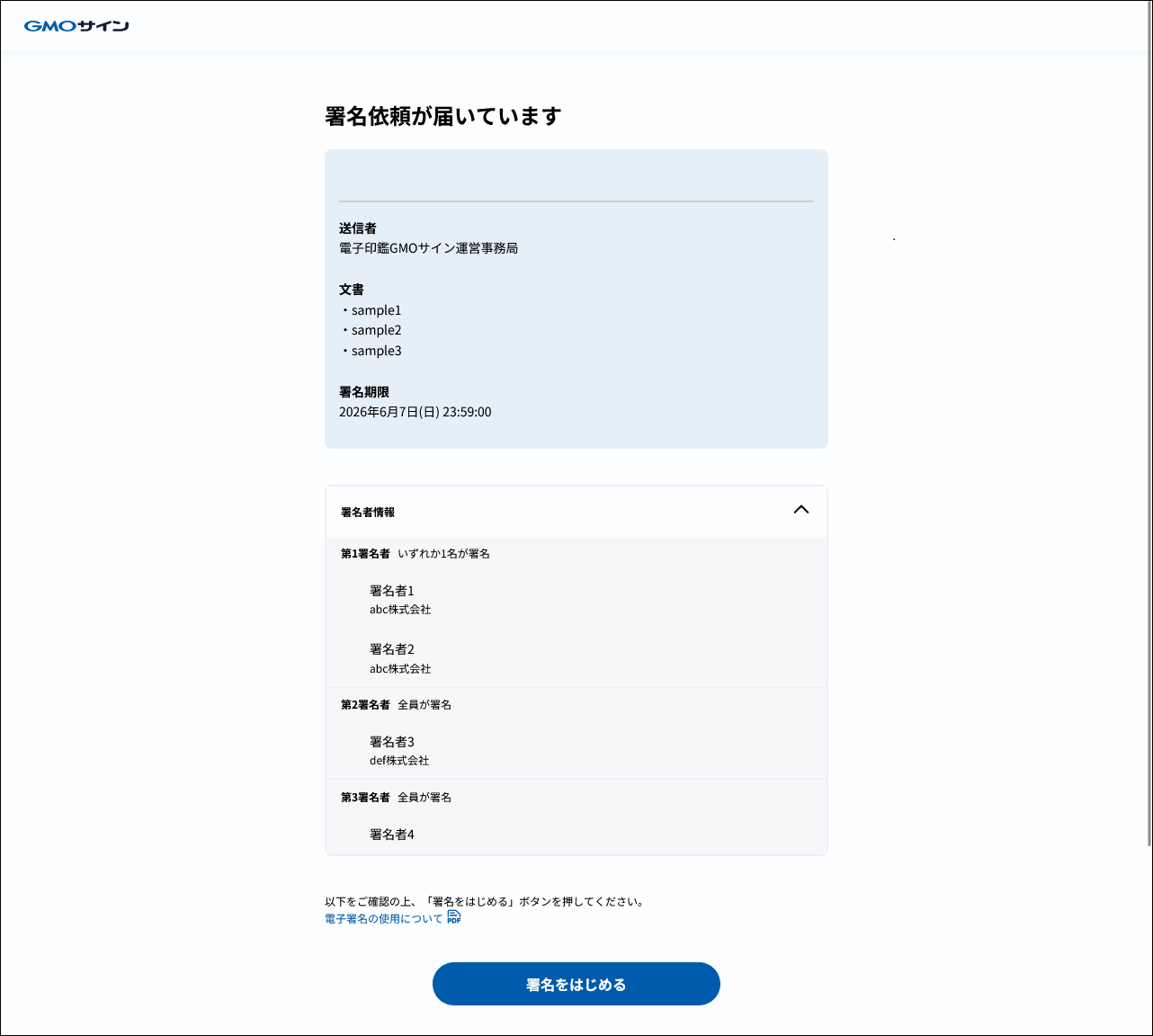Click the 送信者 label
This screenshot has height=1036, width=1153.
point(358,228)
